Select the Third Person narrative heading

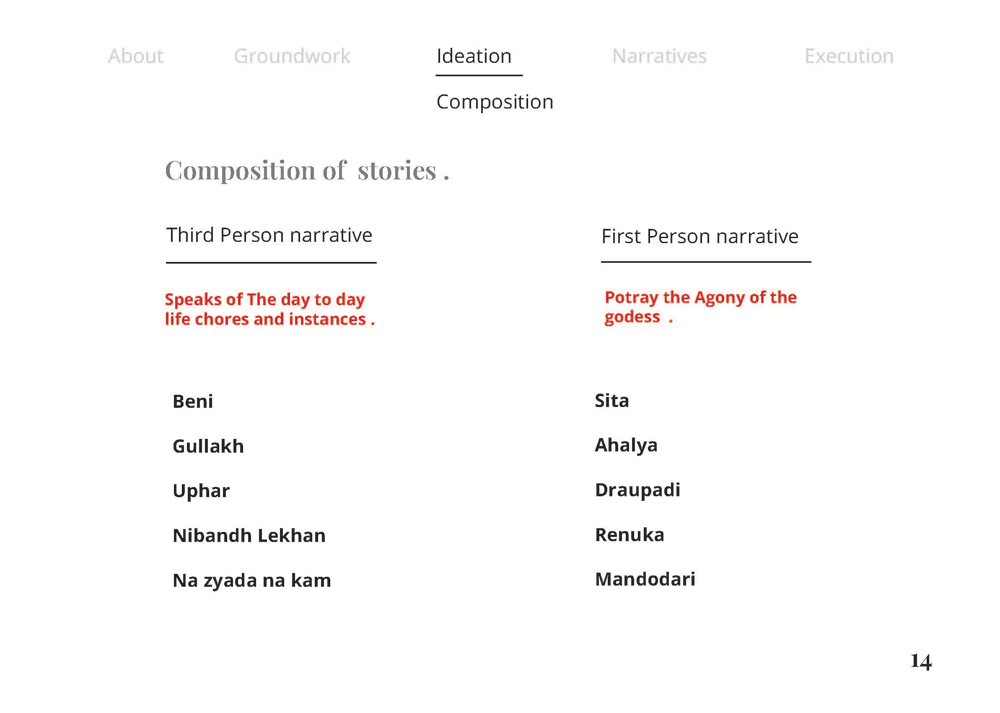coord(269,235)
